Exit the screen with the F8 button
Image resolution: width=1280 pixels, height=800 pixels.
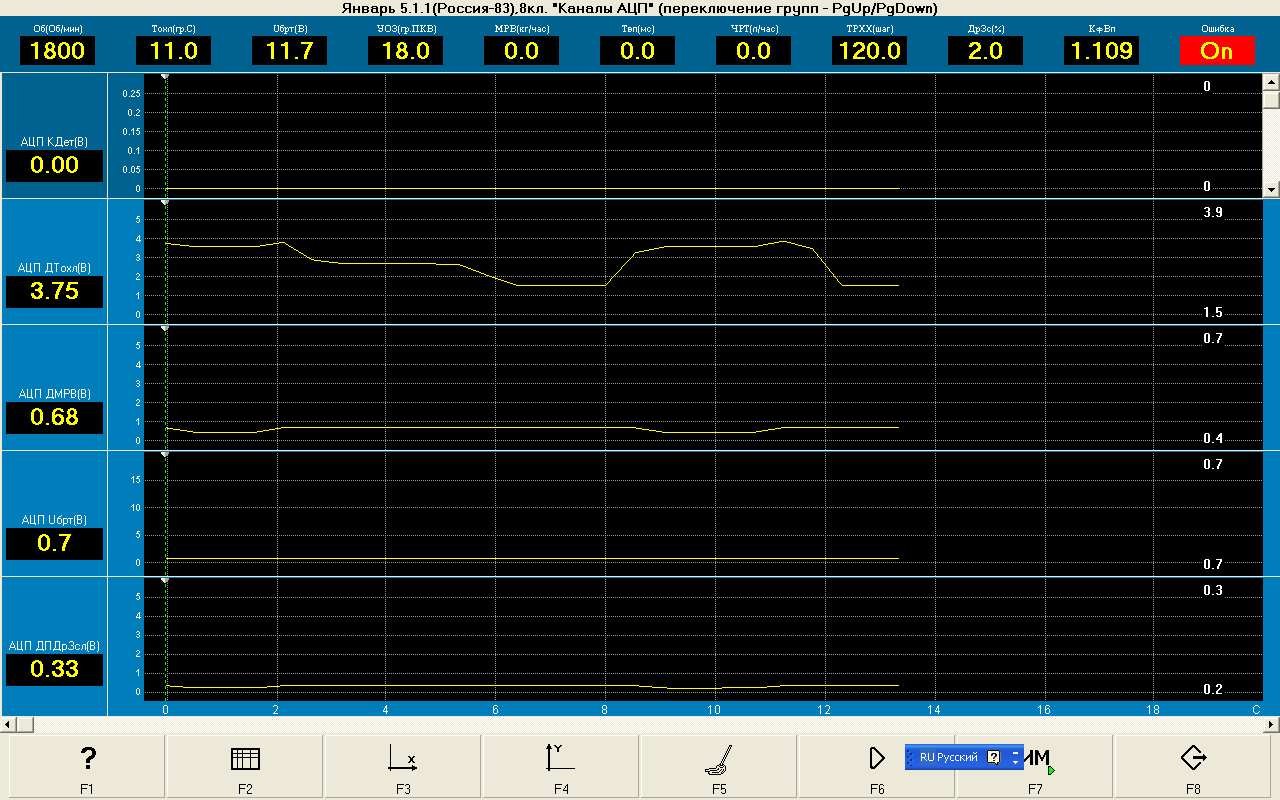1193,768
